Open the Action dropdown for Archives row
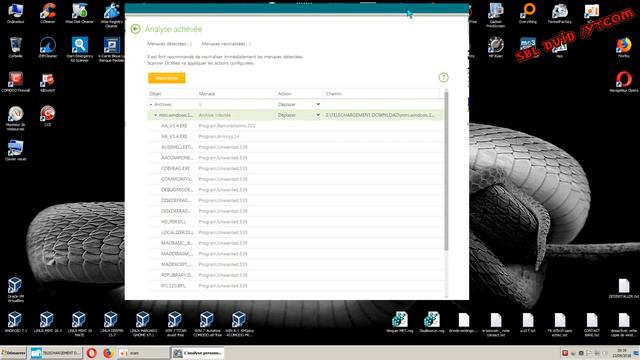The width and height of the screenshot is (640, 360). tap(318, 104)
